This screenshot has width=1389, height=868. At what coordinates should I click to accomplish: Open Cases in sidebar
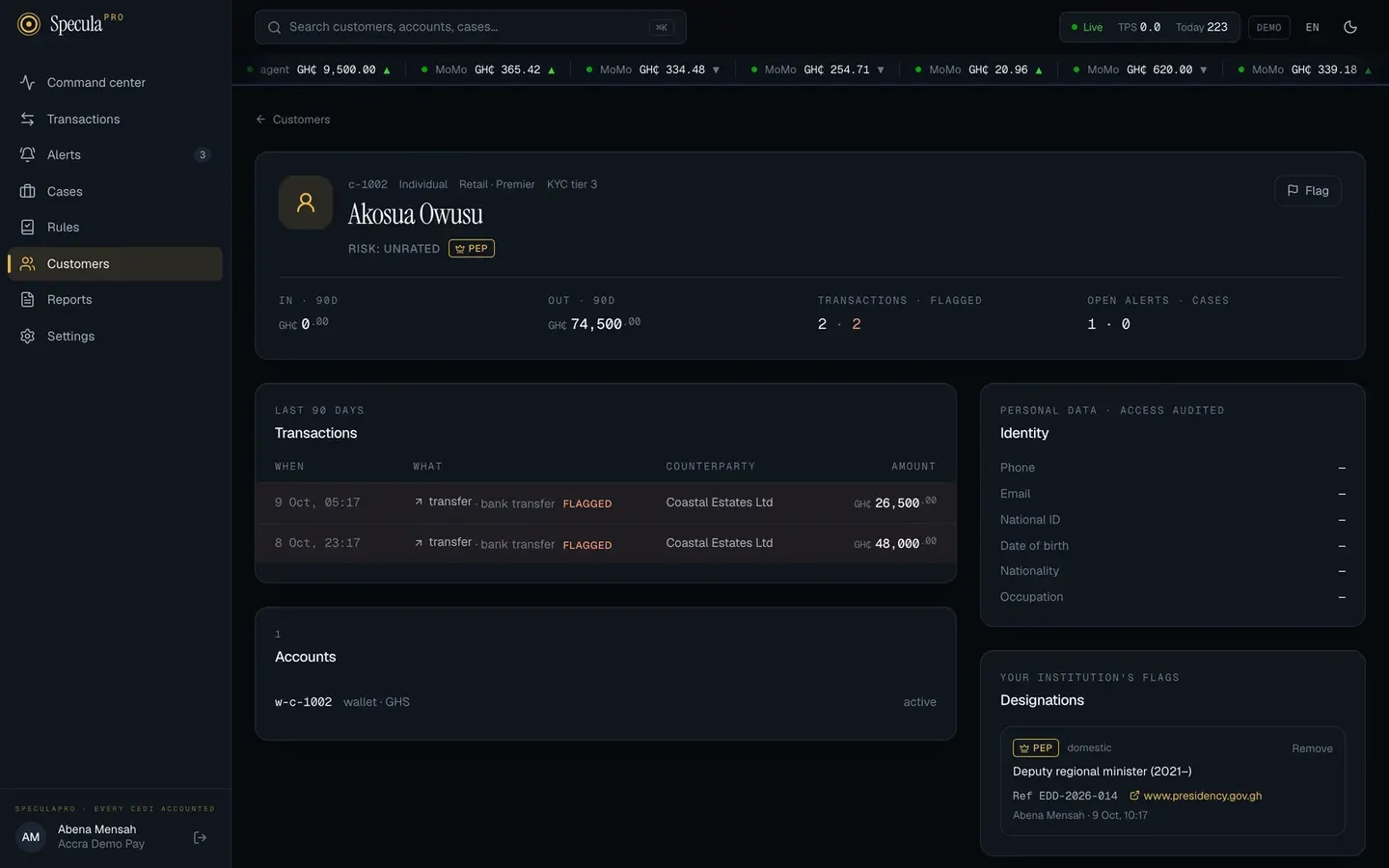coord(115,192)
